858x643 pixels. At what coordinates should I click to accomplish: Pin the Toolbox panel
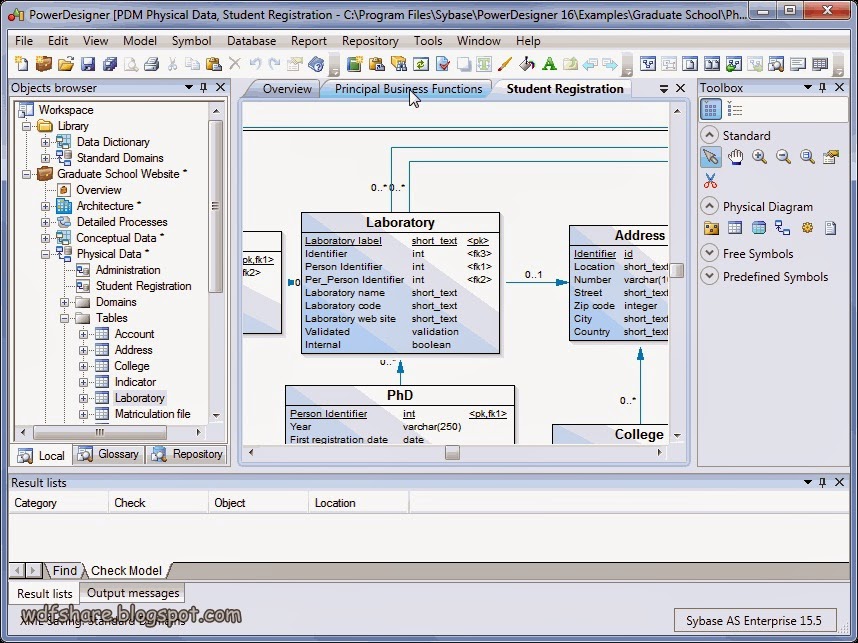pyautogui.click(x=822, y=88)
